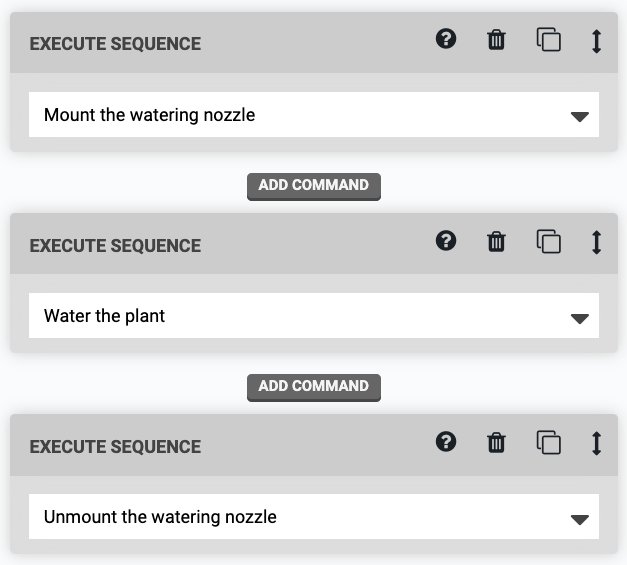
Task: Delete the Water the plant step
Action: (x=496, y=242)
